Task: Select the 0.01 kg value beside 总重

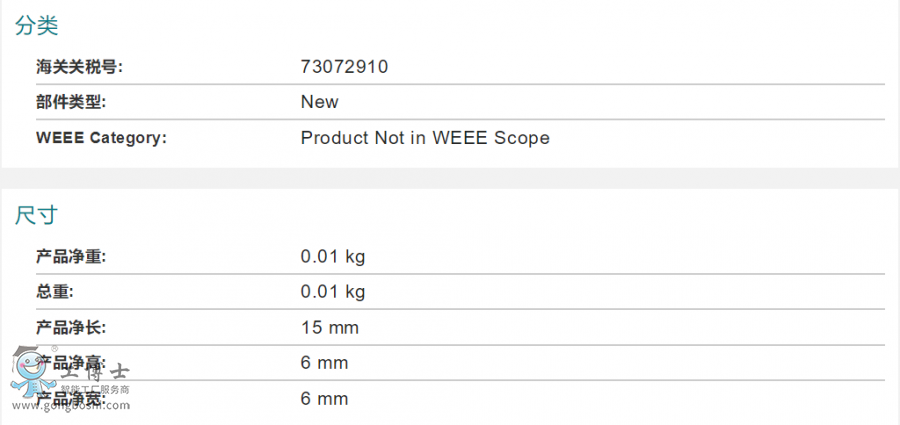Action: click(333, 292)
